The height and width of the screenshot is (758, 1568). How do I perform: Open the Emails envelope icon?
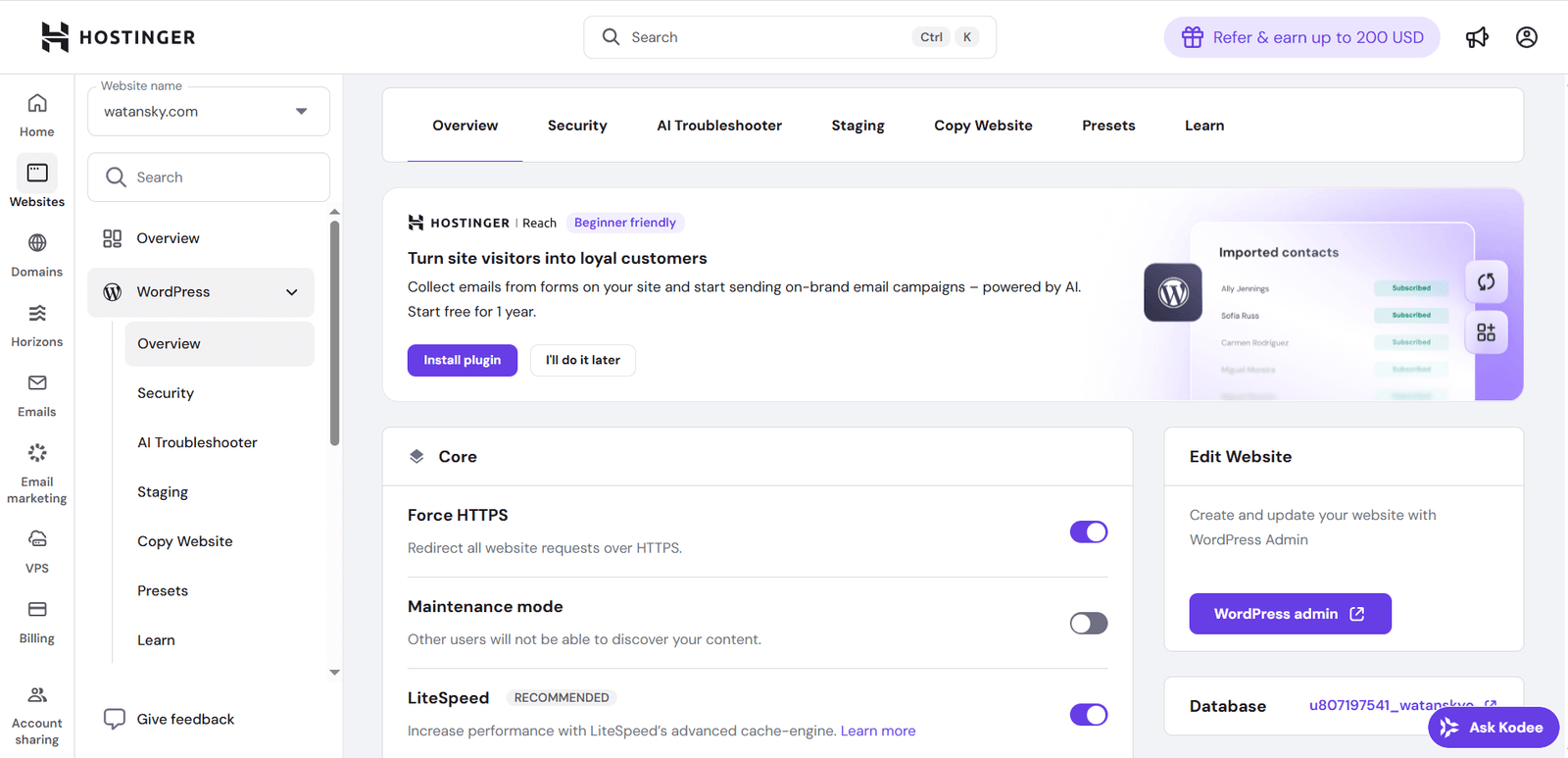click(x=37, y=382)
